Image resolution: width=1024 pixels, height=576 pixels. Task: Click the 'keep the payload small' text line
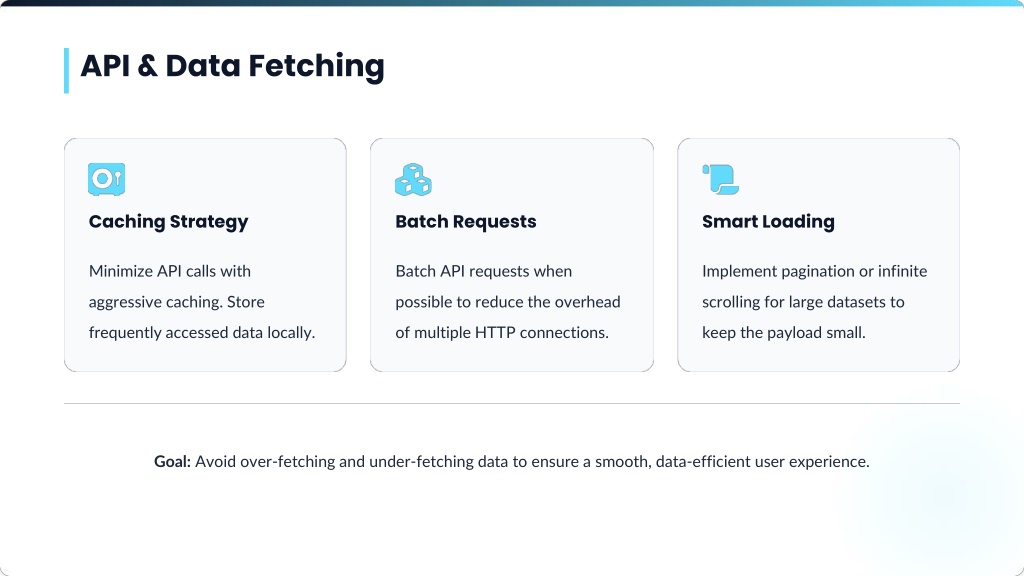(783, 332)
